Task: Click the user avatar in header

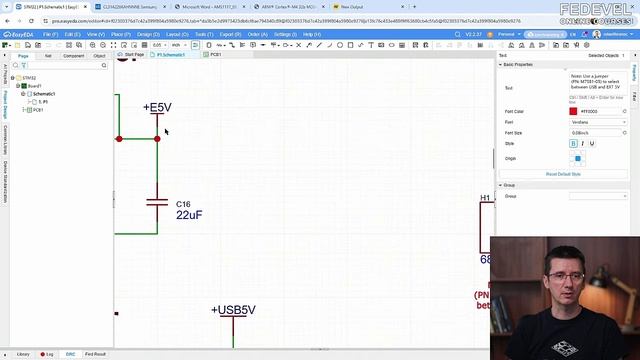Action: point(597,34)
